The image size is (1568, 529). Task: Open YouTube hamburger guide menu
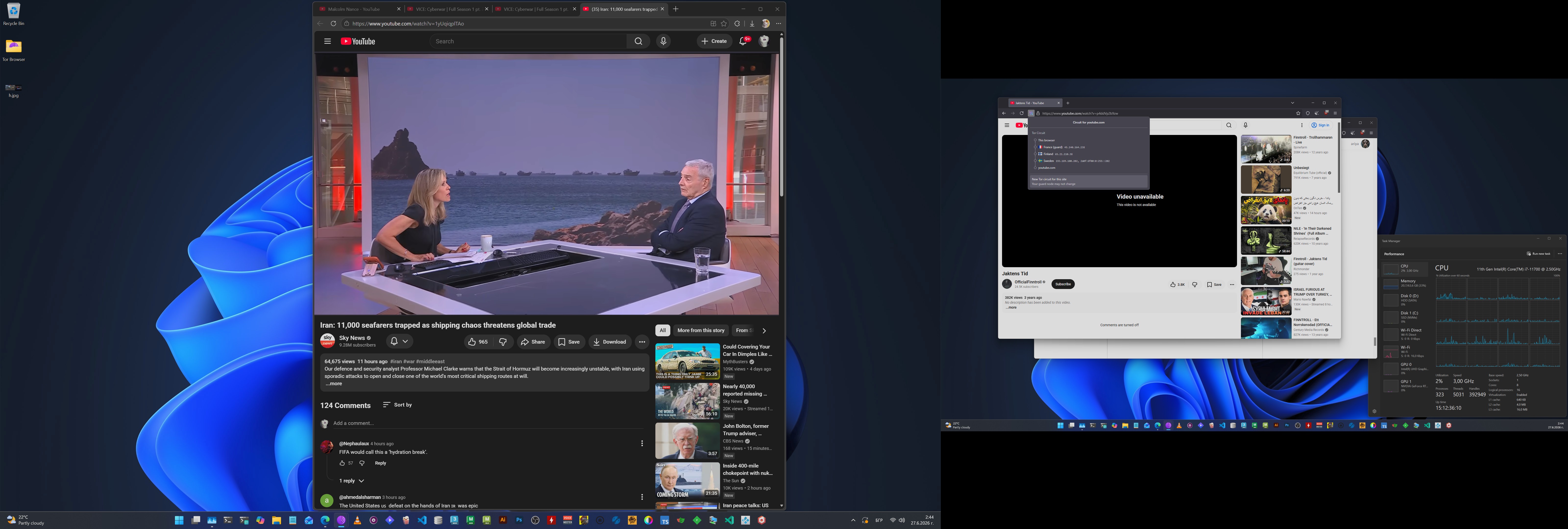[328, 41]
